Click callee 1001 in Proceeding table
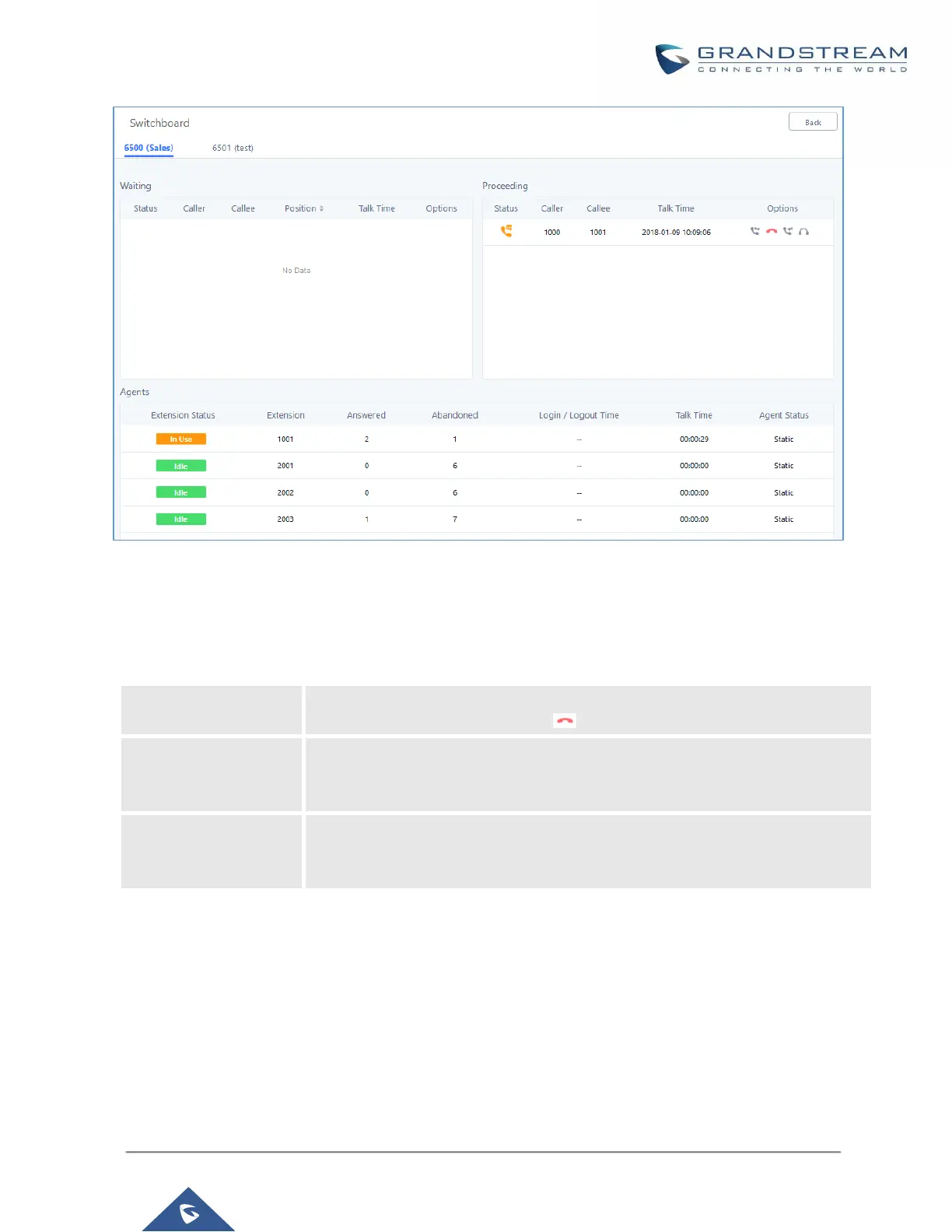This screenshot has width=952, height=1232. [x=598, y=233]
